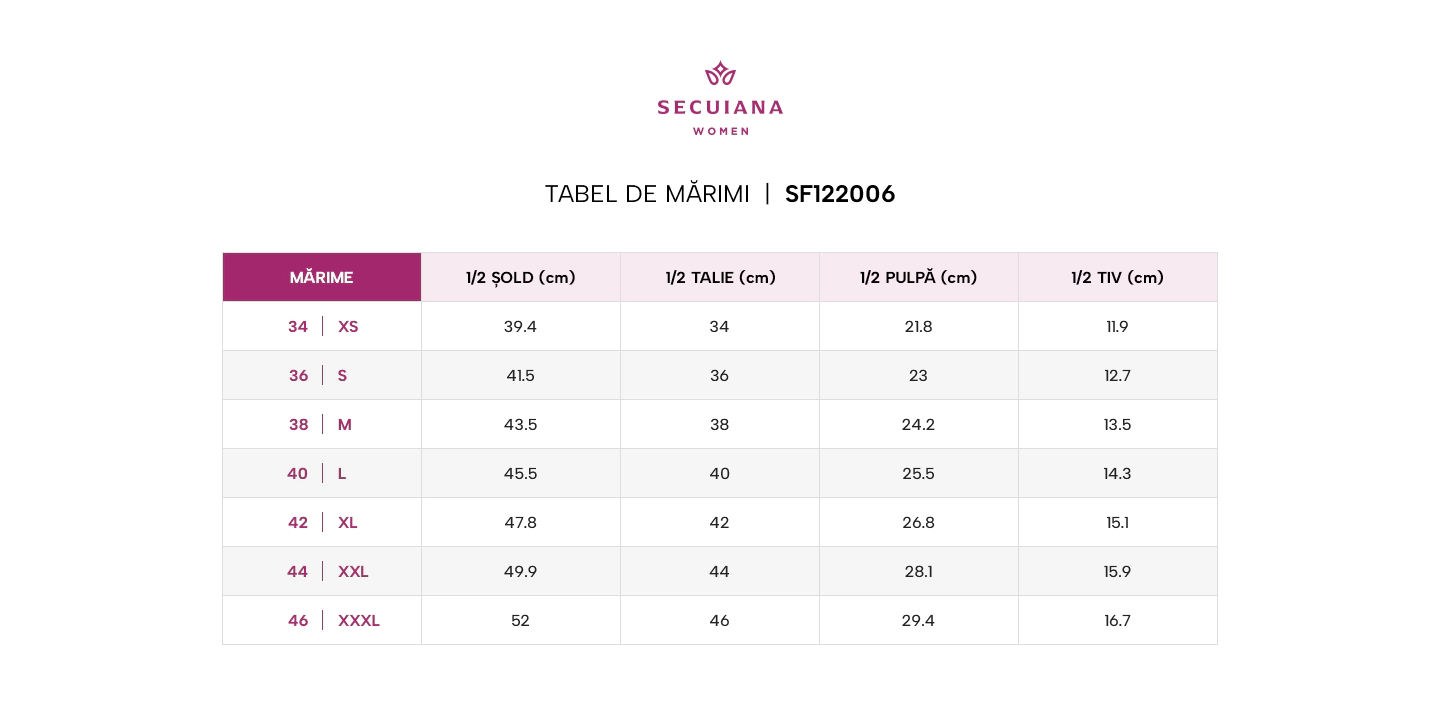Select the 34 XS size row label
This screenshot has height=720, width=1440.
pyautogui.click(x=322, y=326)
